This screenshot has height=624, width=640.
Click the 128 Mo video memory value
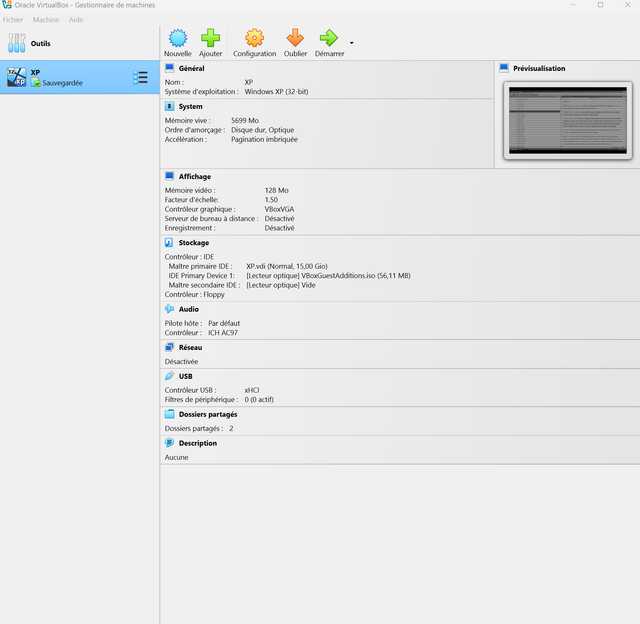pyautogui.click(x=277, y=190)
